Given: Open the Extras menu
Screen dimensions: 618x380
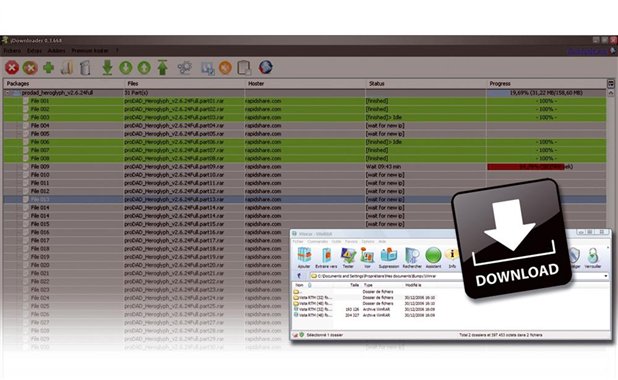Looking at the screenshot, I should pyautogui.click(x=34, y=51).
